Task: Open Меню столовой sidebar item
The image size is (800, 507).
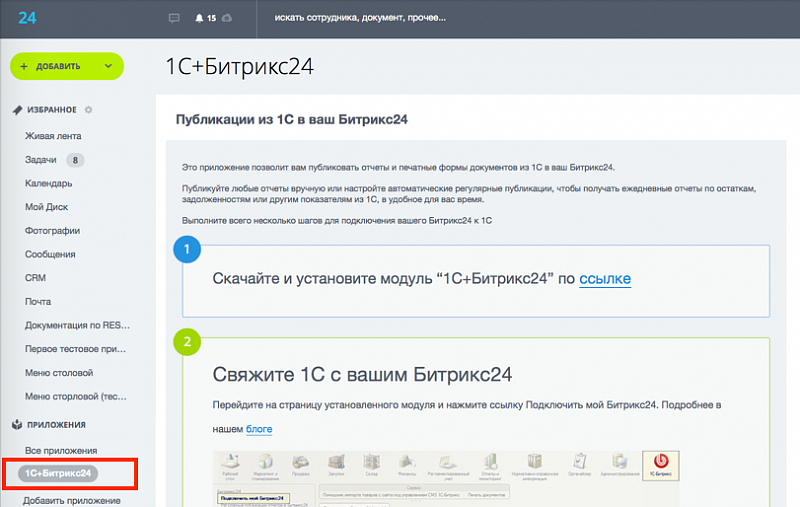Action: click(x=59, y=373)
